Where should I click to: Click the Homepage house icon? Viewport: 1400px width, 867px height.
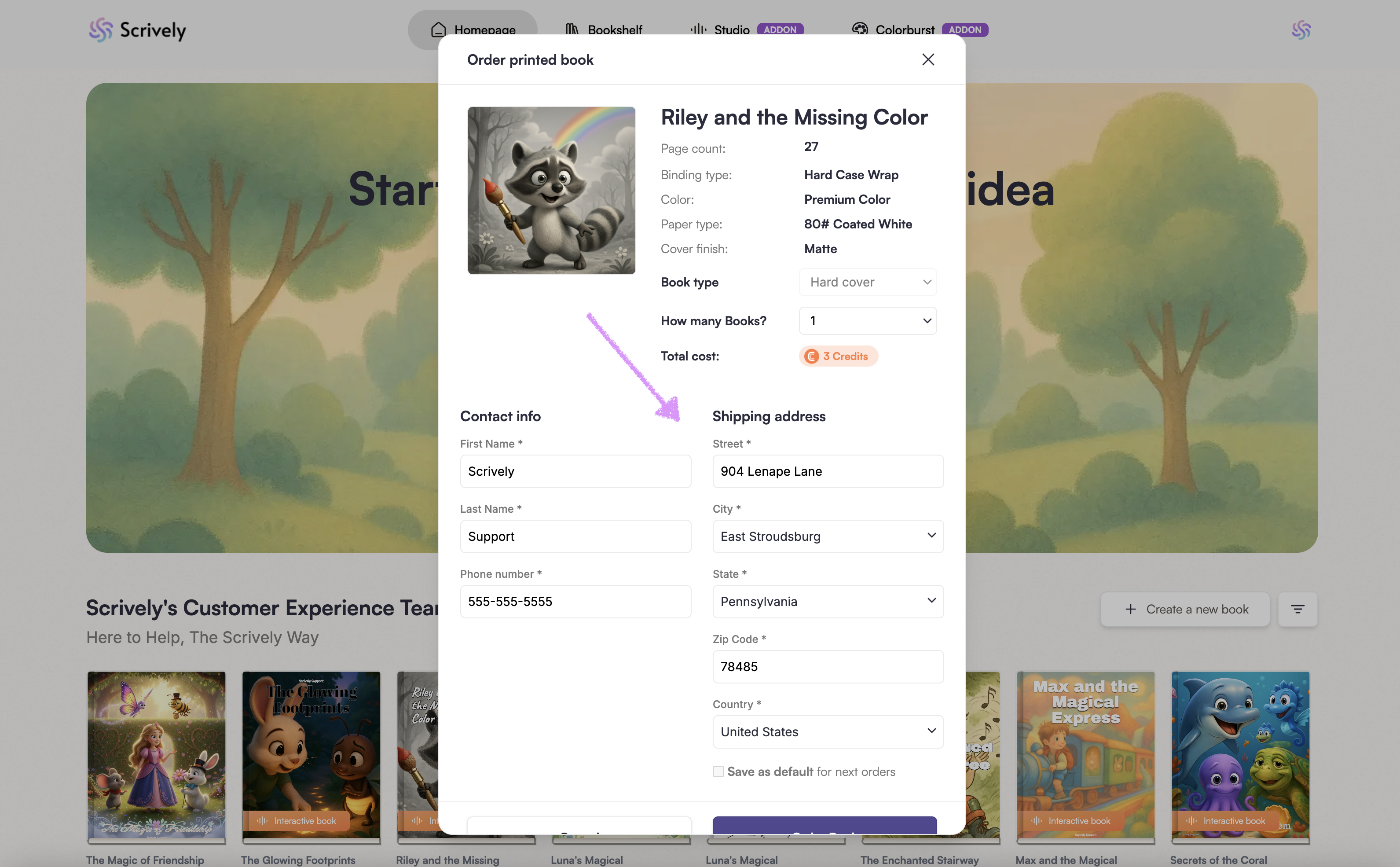tap(438, 29)
